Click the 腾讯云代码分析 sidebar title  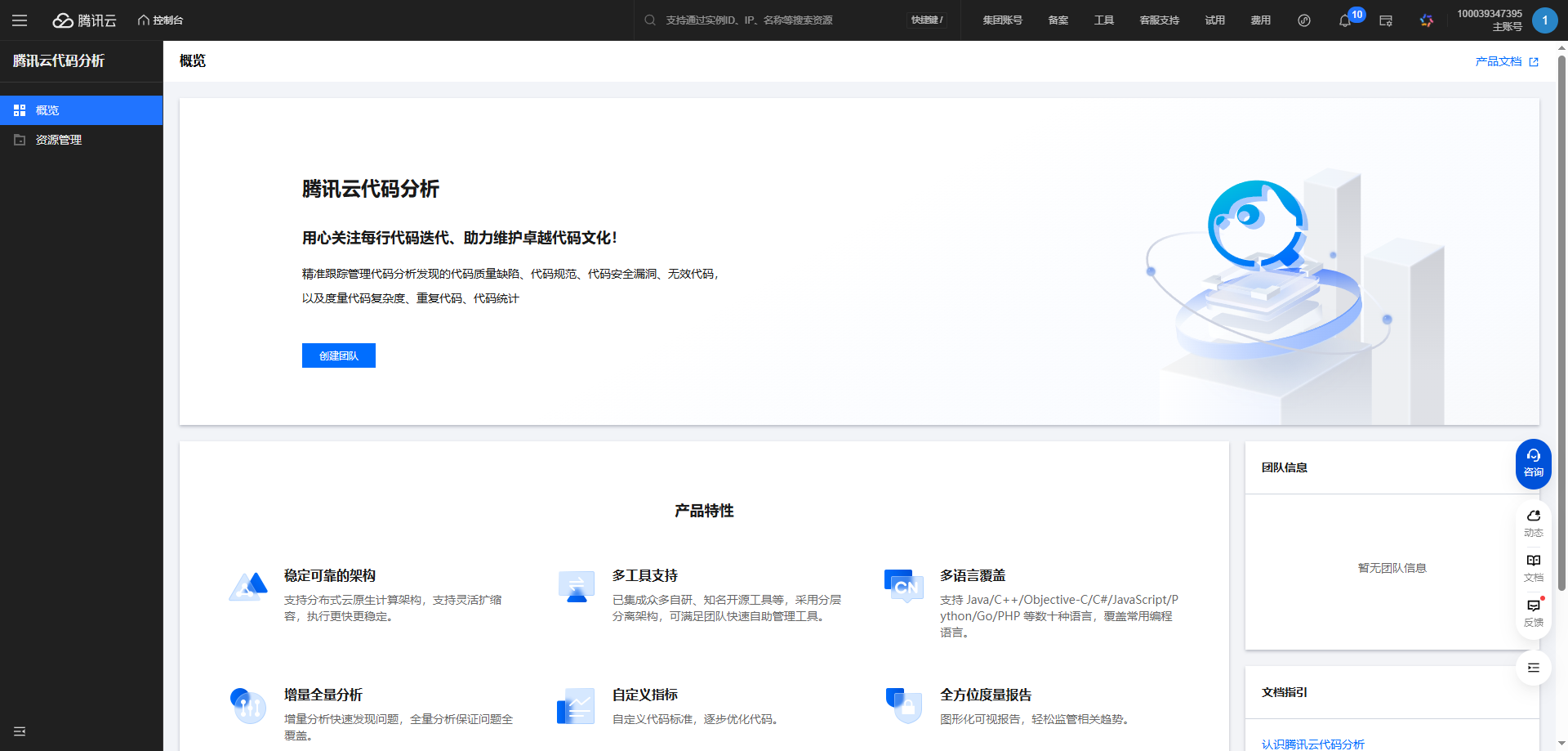(59, 60)
